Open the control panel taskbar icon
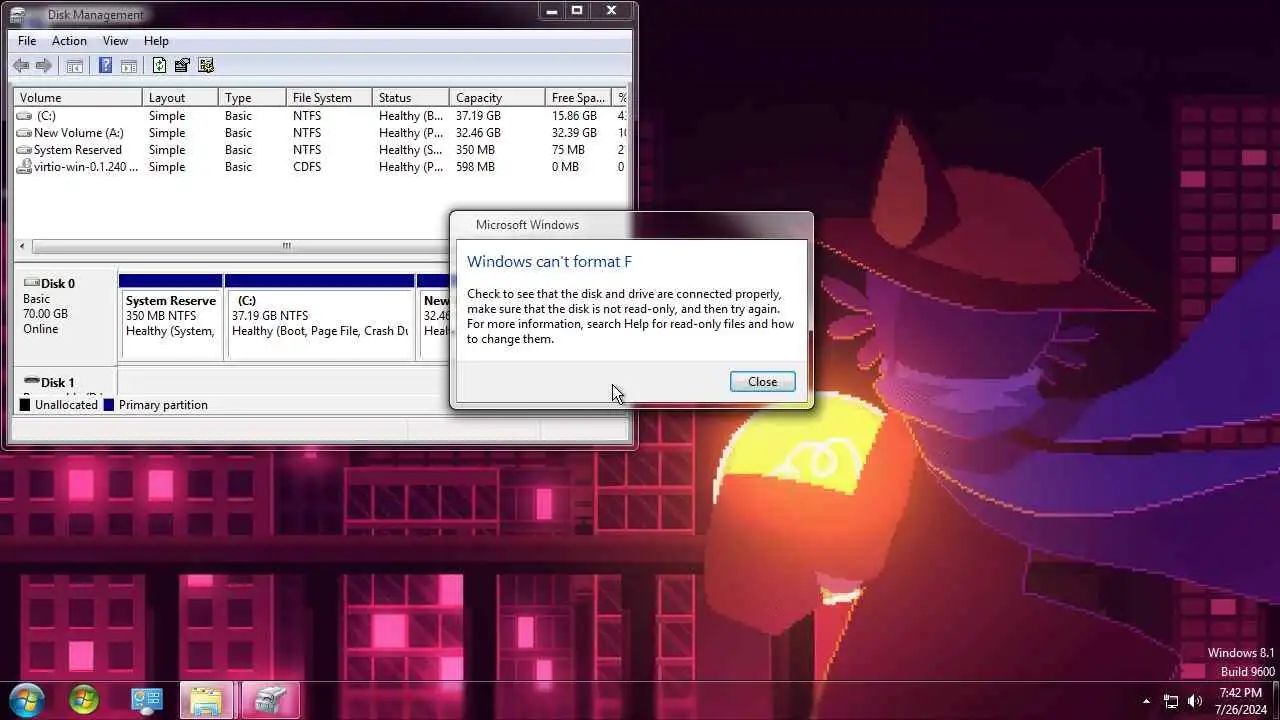 coord(147,700)
